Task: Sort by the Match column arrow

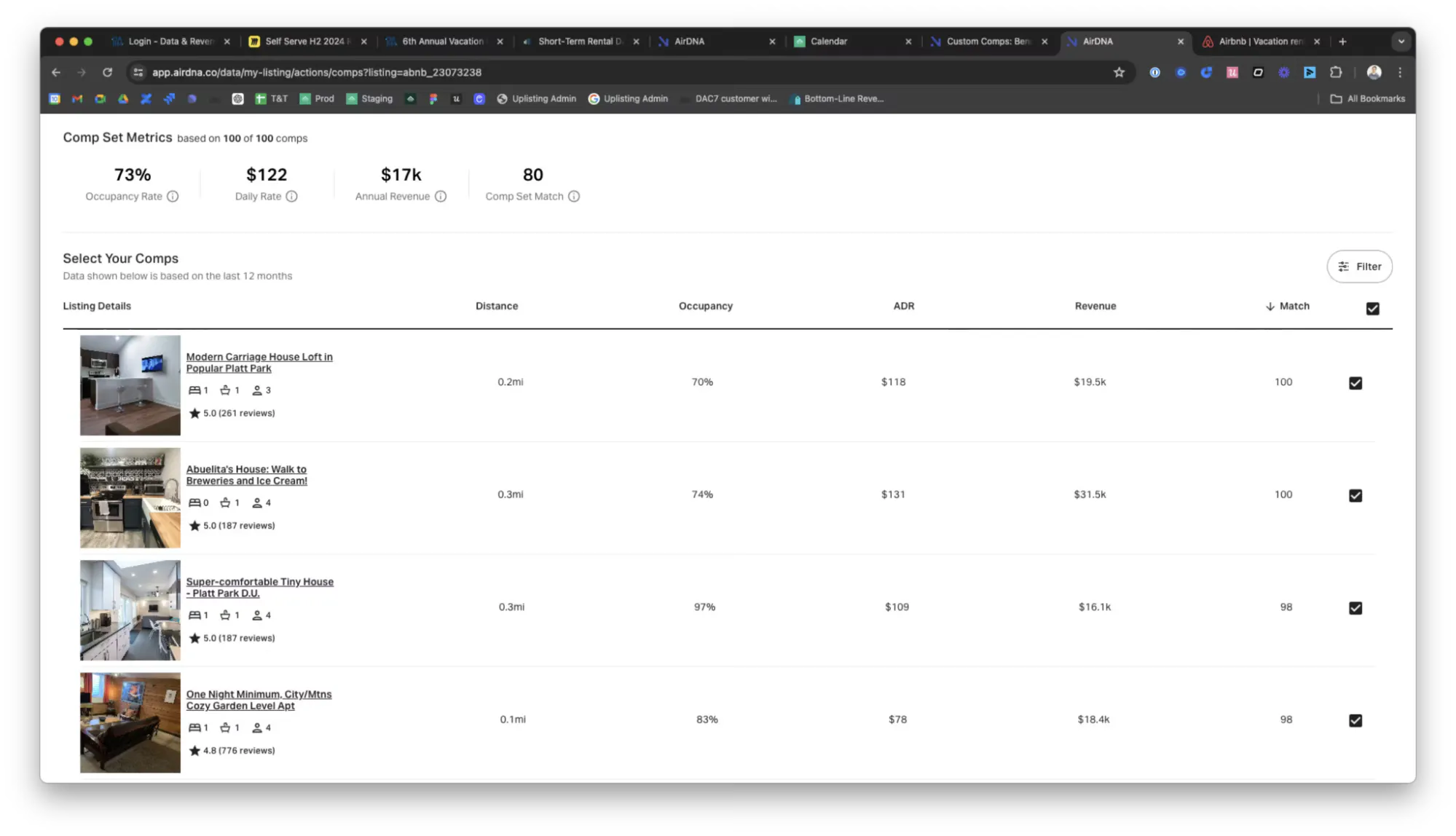Action: click(x=1270, y=307)
